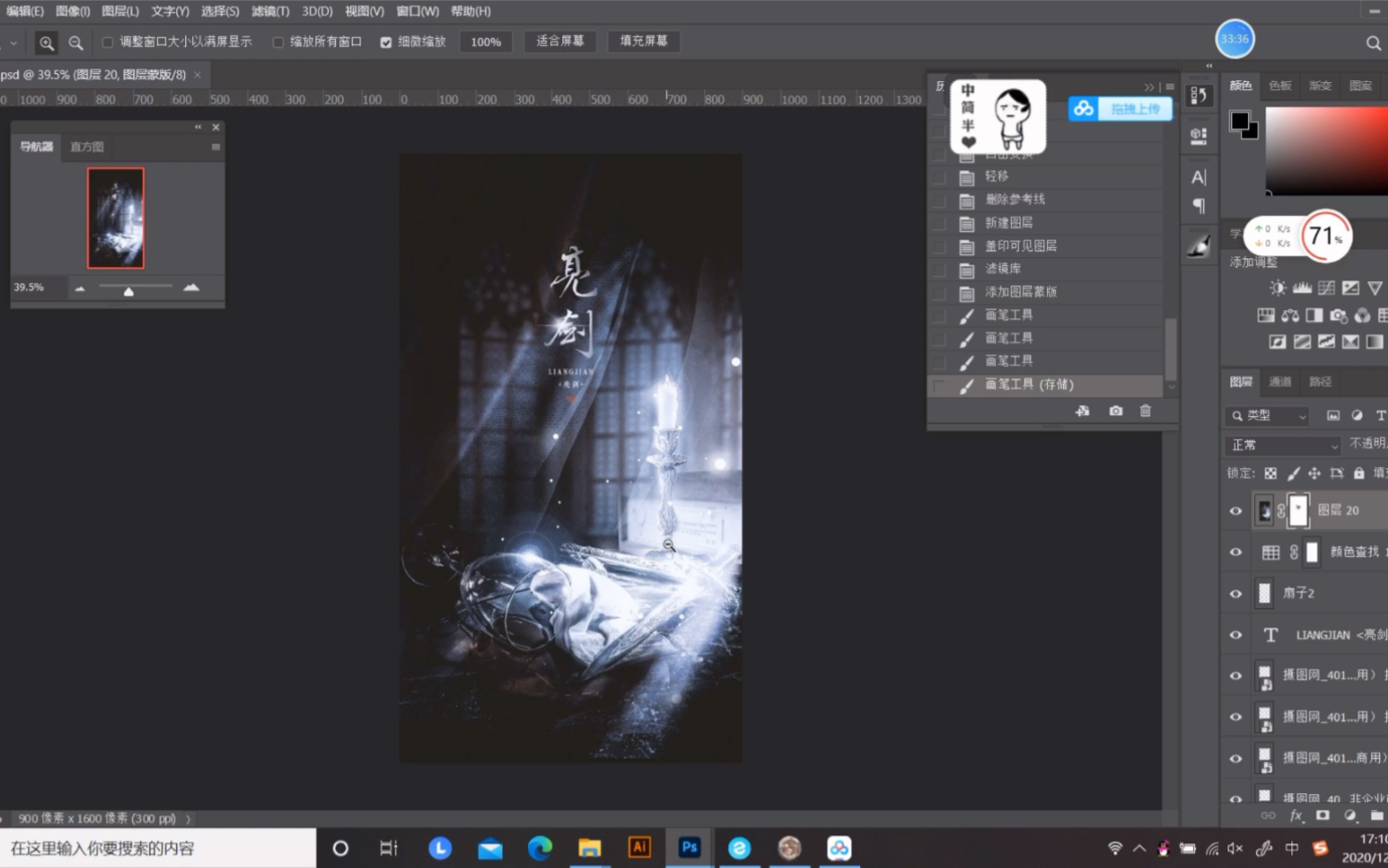Create new snapshot in History panel
Viewport: 1388px width, 868px height.
pyautogui.click(x=1116, y=411)
